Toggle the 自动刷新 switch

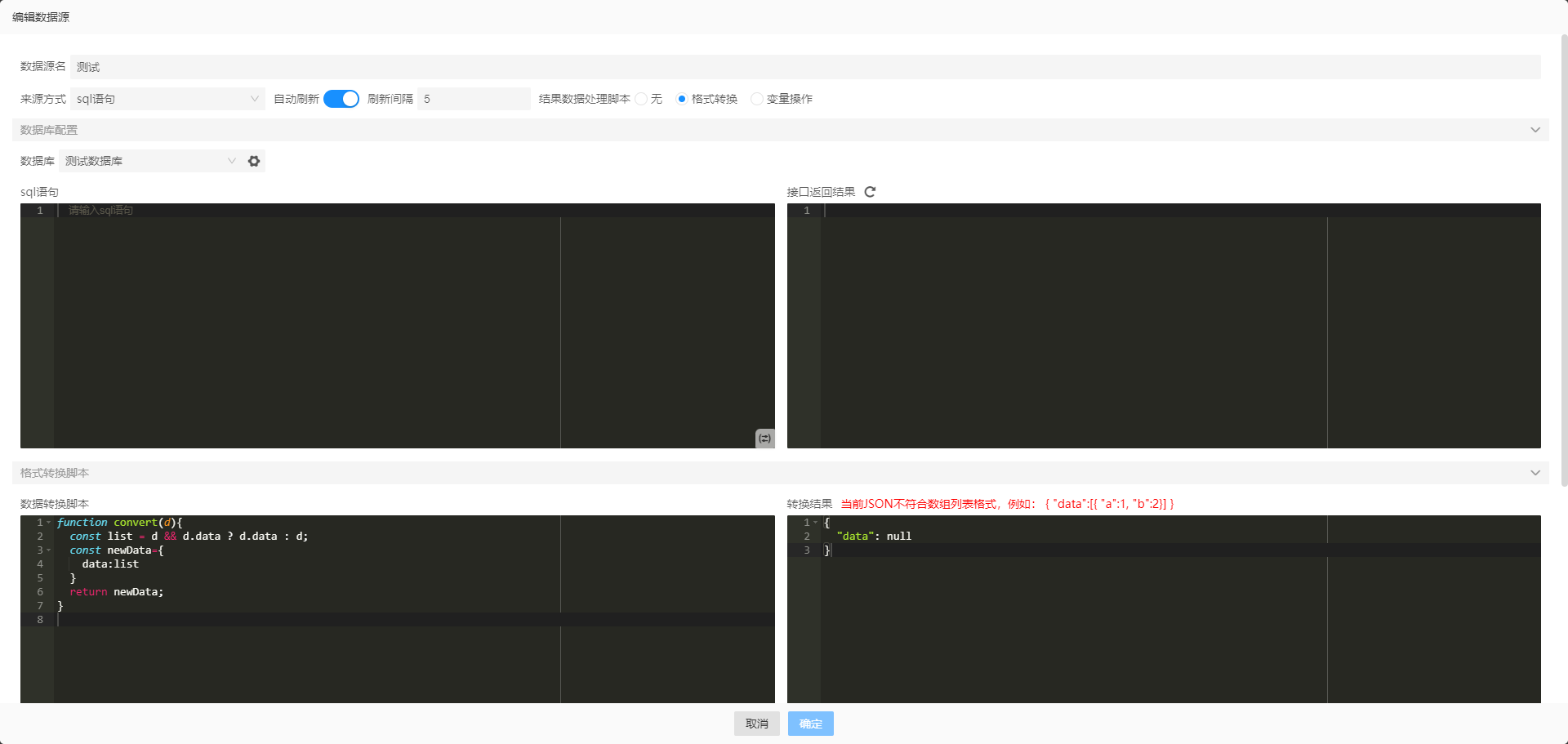(341, 99)
